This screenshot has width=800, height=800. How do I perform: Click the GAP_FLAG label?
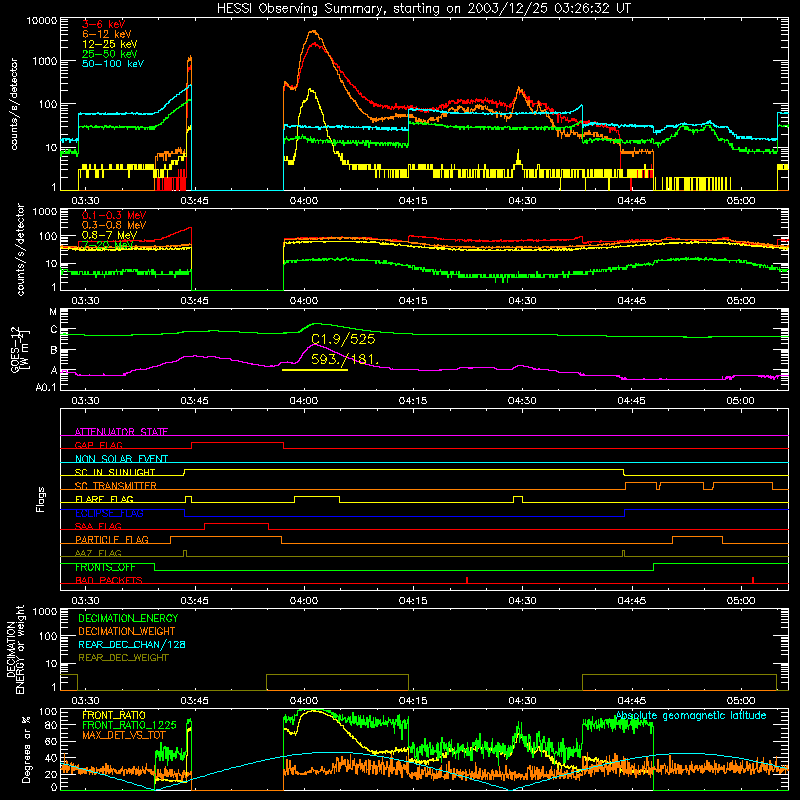(98, 445)
